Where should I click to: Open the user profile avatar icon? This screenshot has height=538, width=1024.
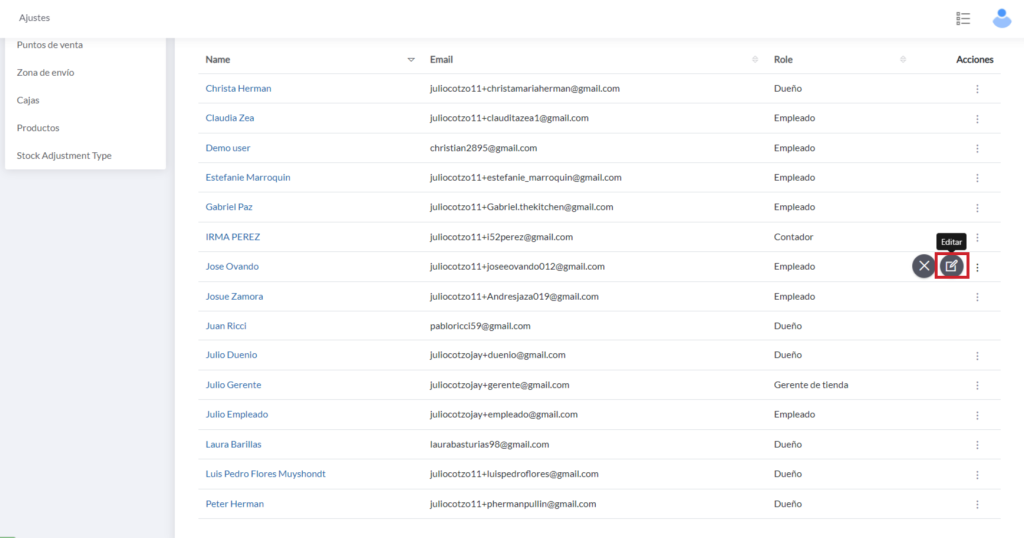point(1001,18)
